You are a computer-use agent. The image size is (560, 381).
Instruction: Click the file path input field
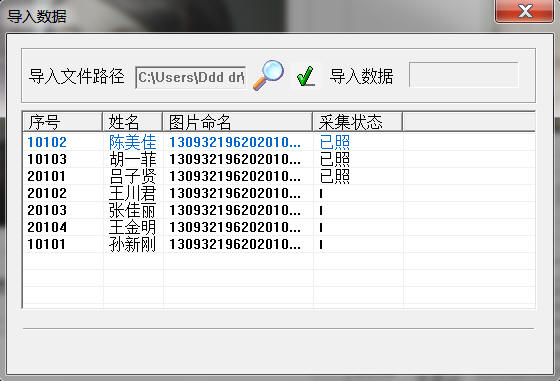191,77
